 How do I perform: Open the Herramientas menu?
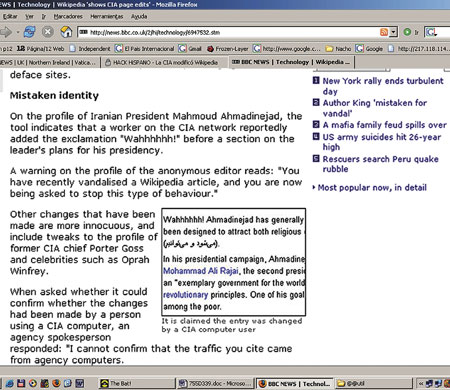coord(107,16)
